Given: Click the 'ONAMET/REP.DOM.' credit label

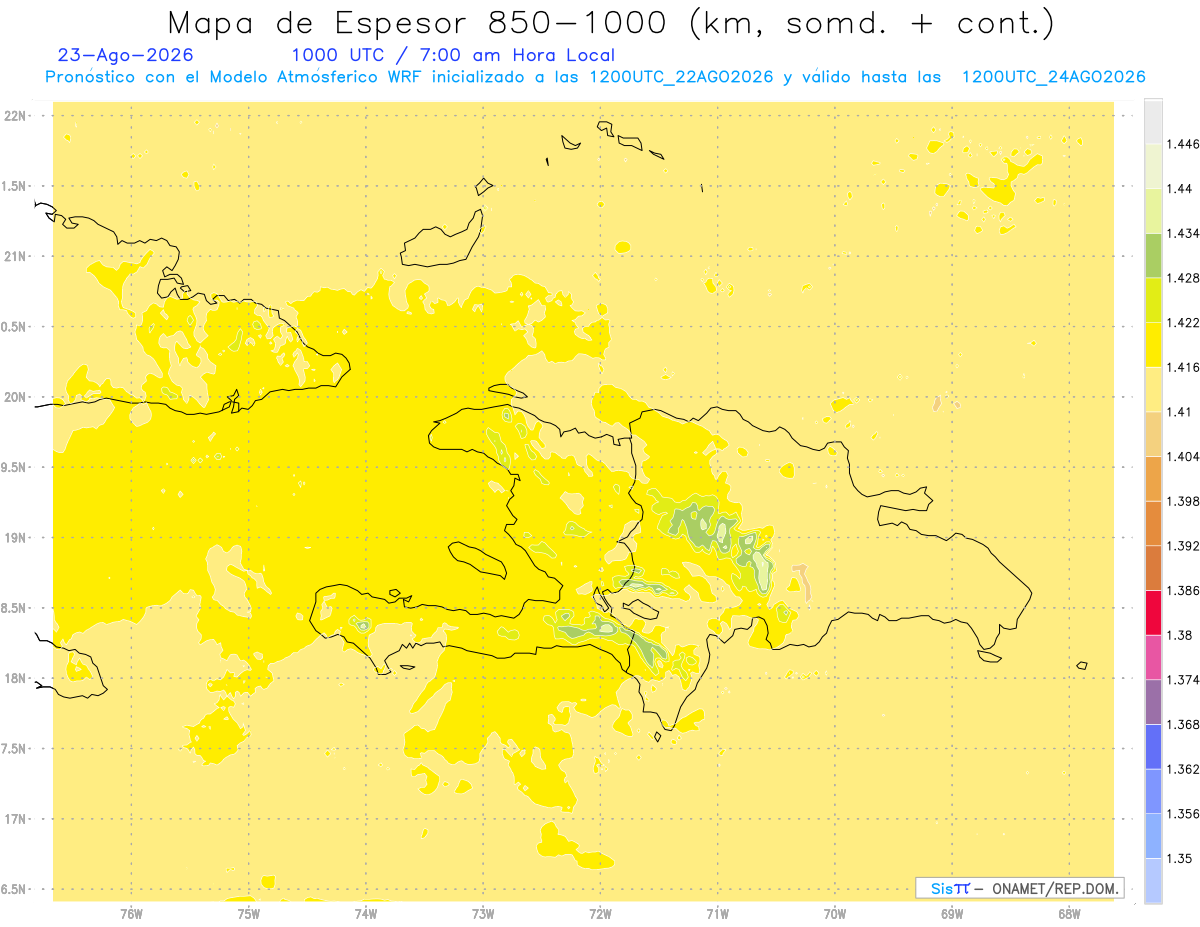Looking at the screenshot, I should tap(1056, 888).
